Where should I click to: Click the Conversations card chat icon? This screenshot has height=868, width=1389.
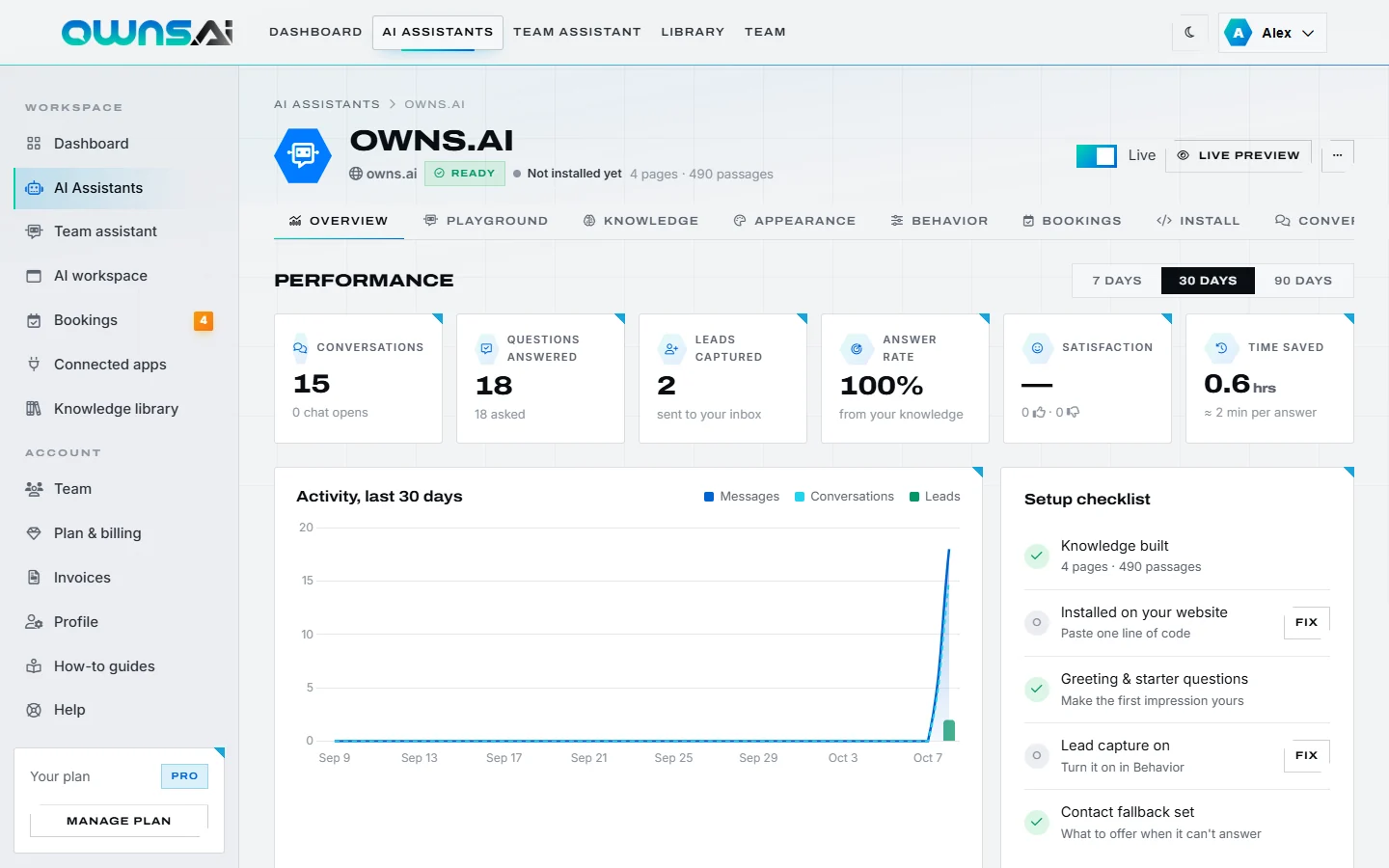(300, 348)
